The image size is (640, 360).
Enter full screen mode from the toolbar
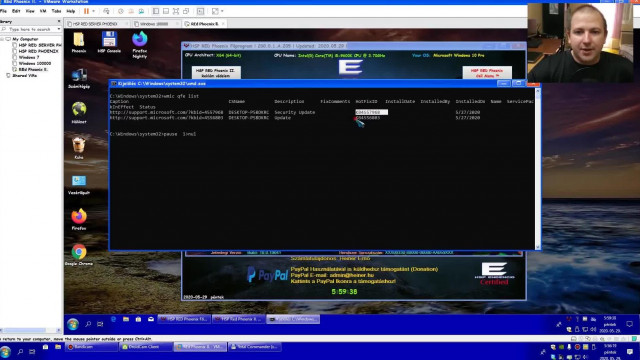(x=176, y=11)
